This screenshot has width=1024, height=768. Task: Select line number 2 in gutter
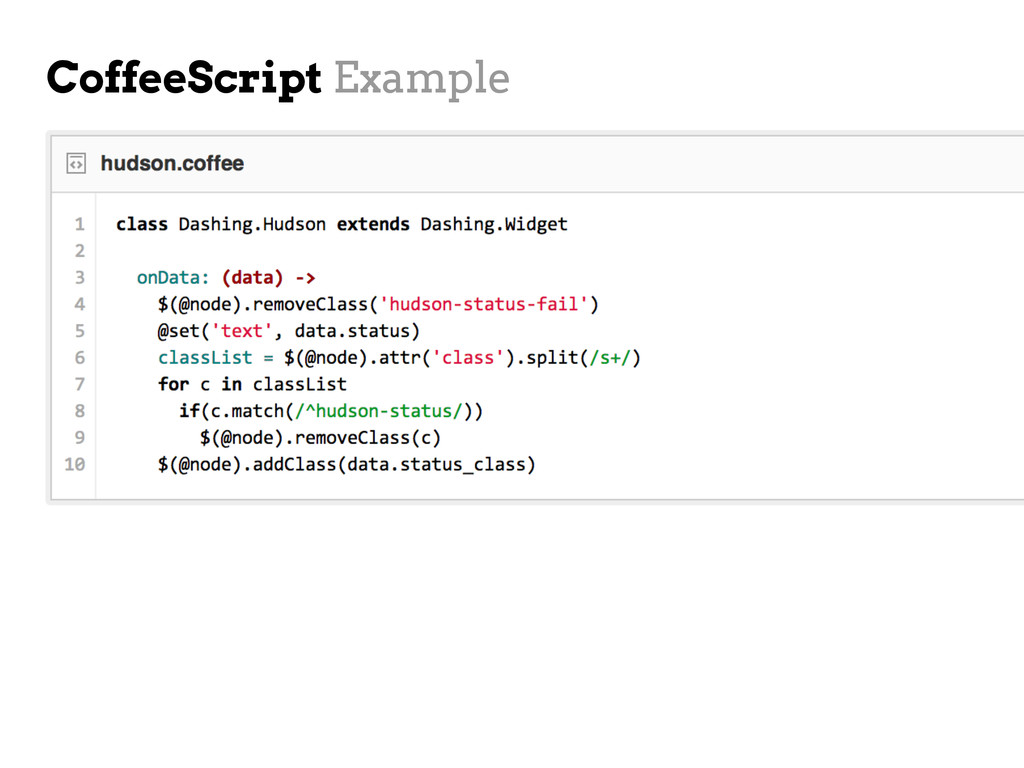[80, 251]
